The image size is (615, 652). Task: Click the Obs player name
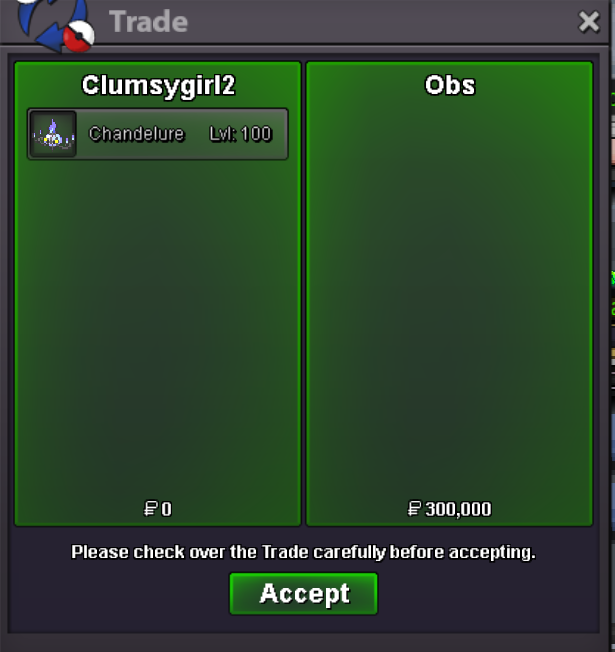coord(450,86)
